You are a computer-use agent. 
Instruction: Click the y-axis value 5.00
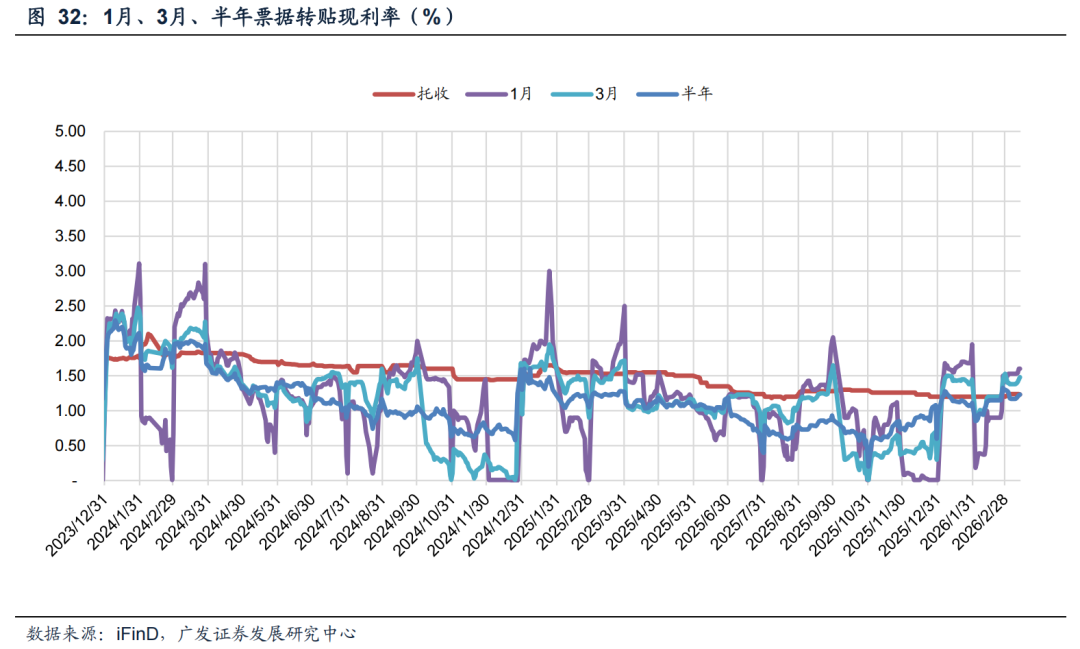(x=70, y=131)
